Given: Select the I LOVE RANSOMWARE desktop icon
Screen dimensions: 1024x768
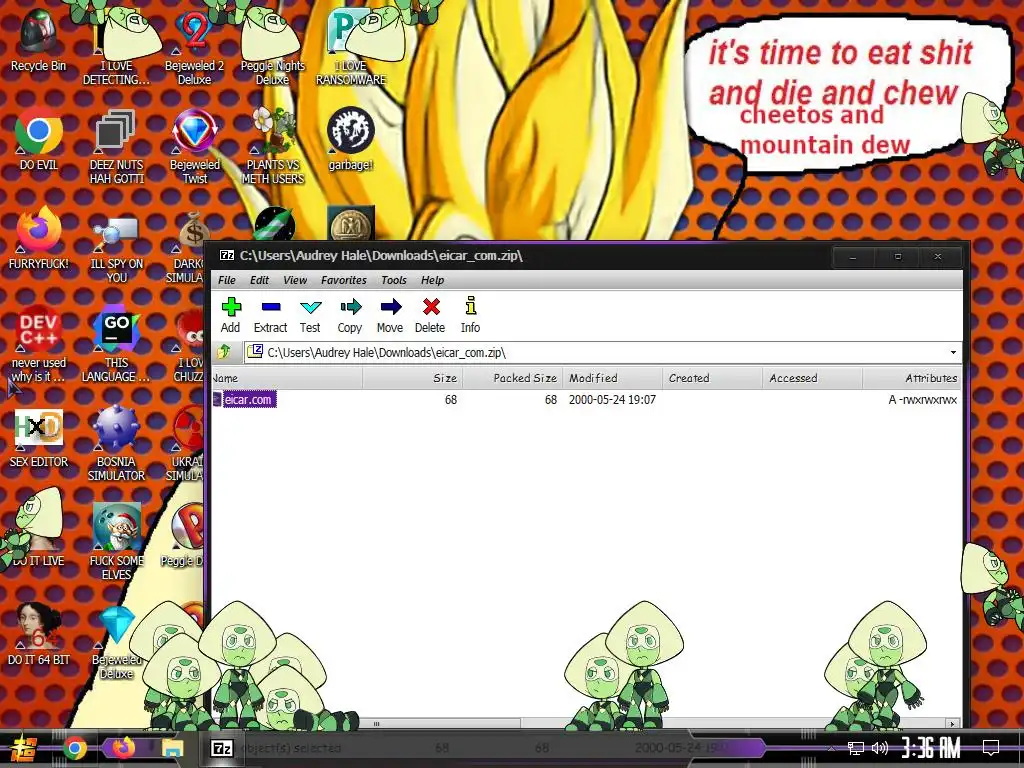Looking at the screenshot, I should (351, 49).
